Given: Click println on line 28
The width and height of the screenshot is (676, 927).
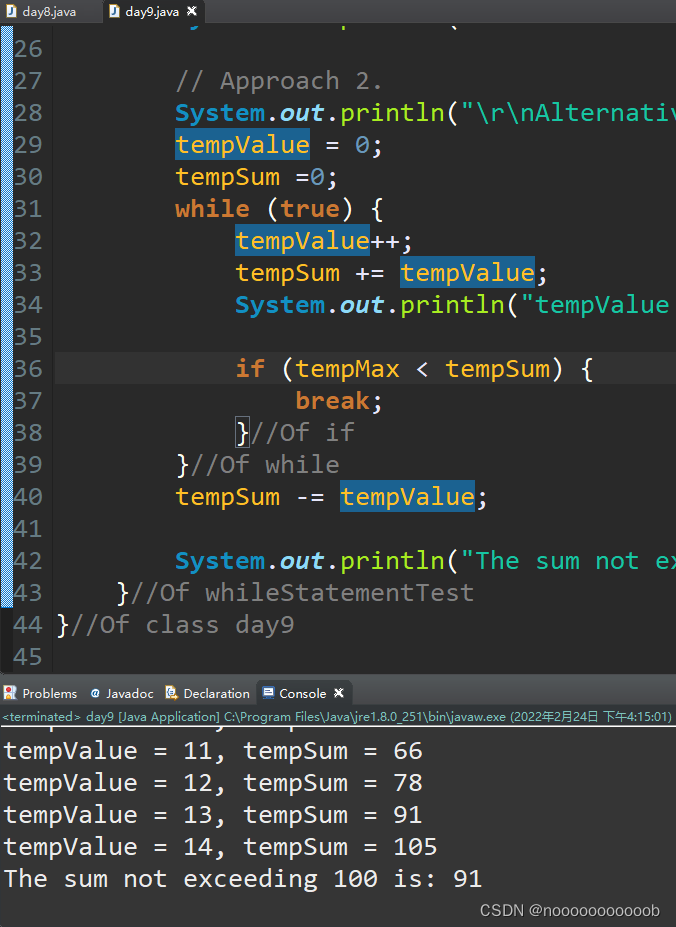Looking at the screenshot, I should (x=392, y=113).
